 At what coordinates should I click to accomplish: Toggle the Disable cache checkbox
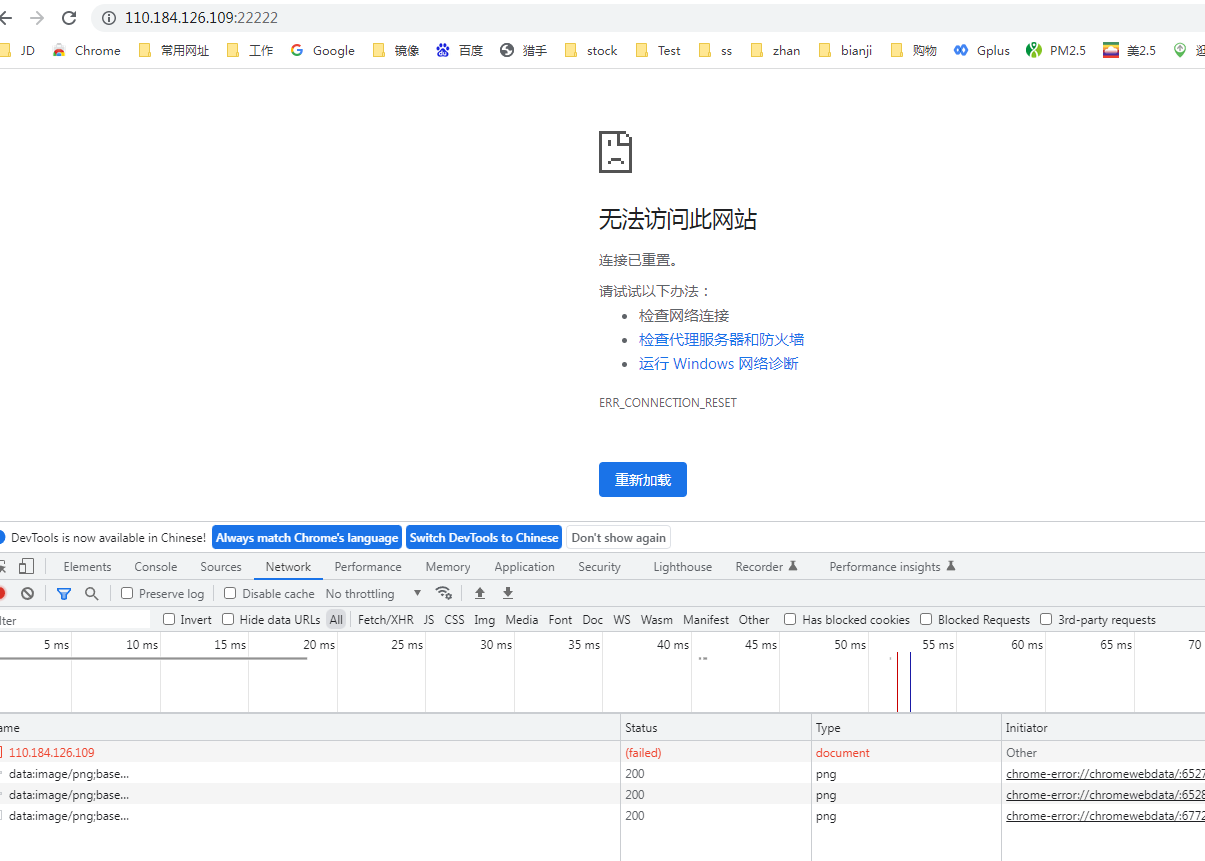click(230, 593)
